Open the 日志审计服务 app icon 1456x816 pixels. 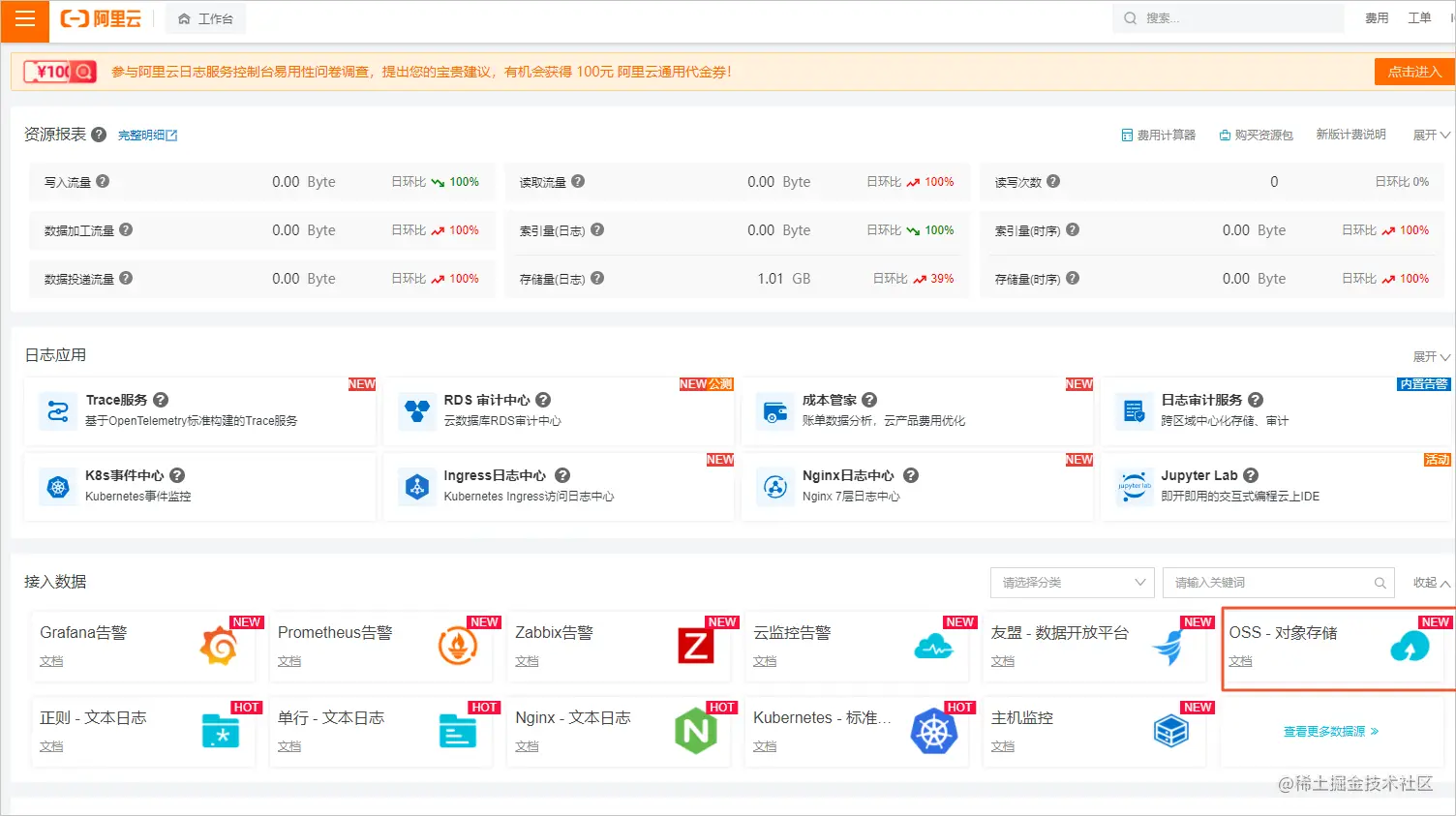pos(1134,411)
